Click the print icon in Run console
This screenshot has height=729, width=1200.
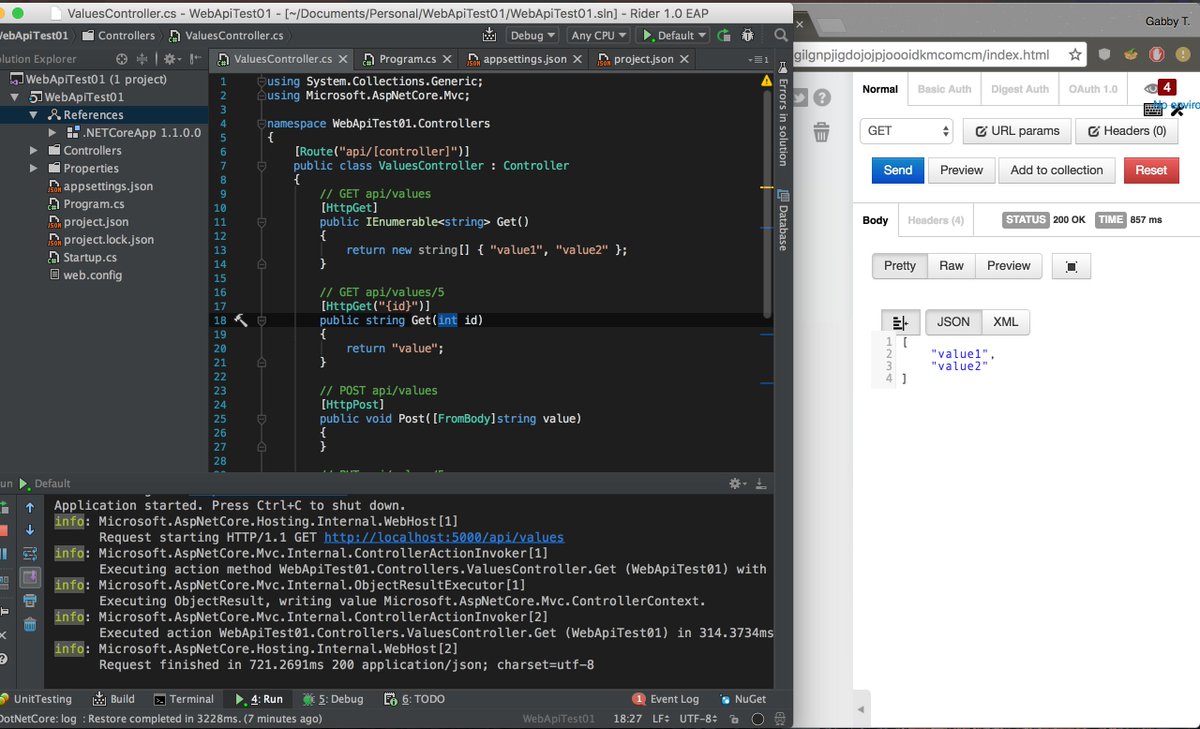tap(30, 601)
